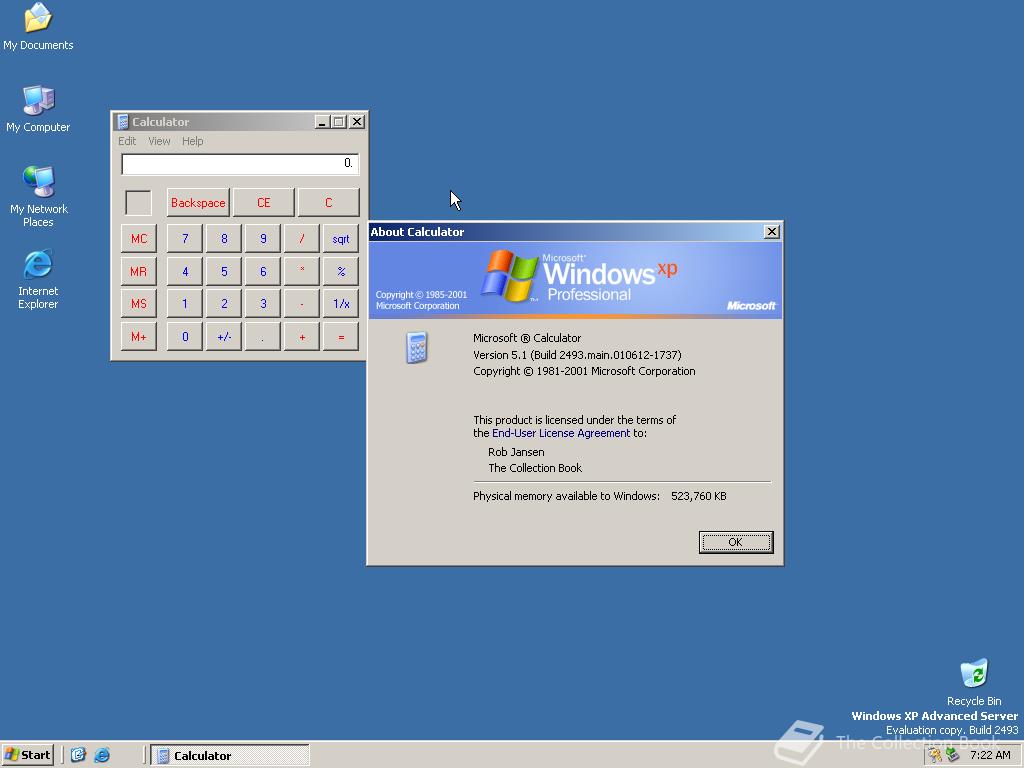The image size is (1024, 768).
Task: Click the second system tray icon
Action: point(952,755)
